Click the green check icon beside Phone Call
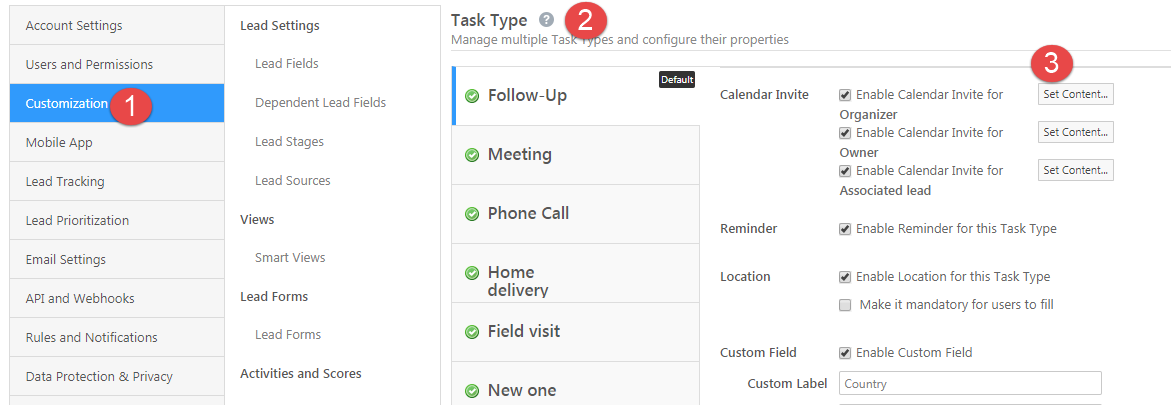Viewport: 1171px width, 405px height. [x=472, y=214]
